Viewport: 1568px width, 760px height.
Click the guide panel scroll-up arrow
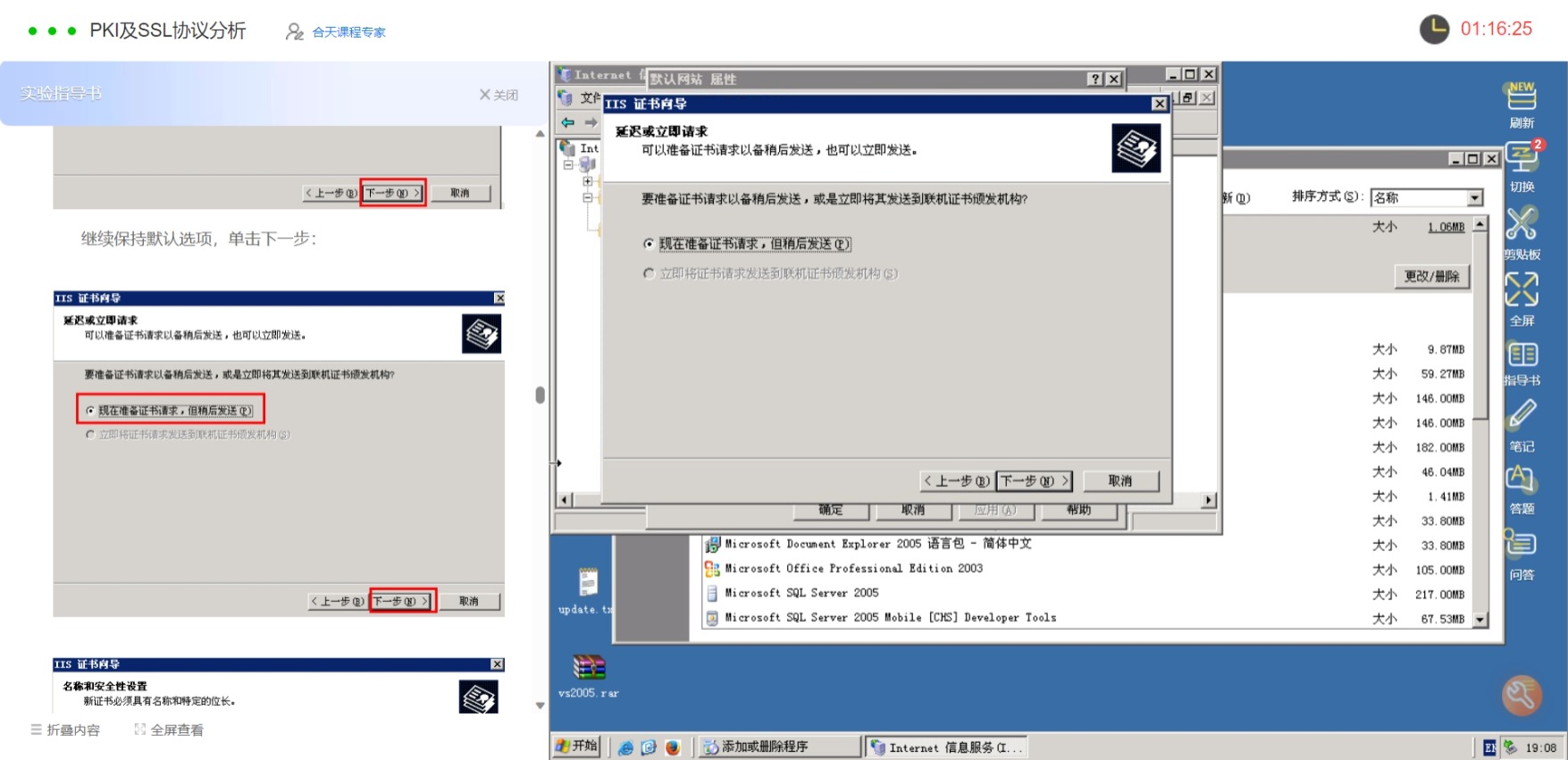click(540, 134)
